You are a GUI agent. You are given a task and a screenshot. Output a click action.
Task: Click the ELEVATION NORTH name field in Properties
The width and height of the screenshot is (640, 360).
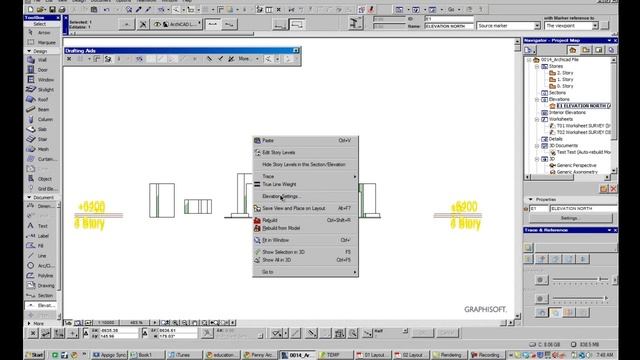pyautogui.click(x=584, y=209)
